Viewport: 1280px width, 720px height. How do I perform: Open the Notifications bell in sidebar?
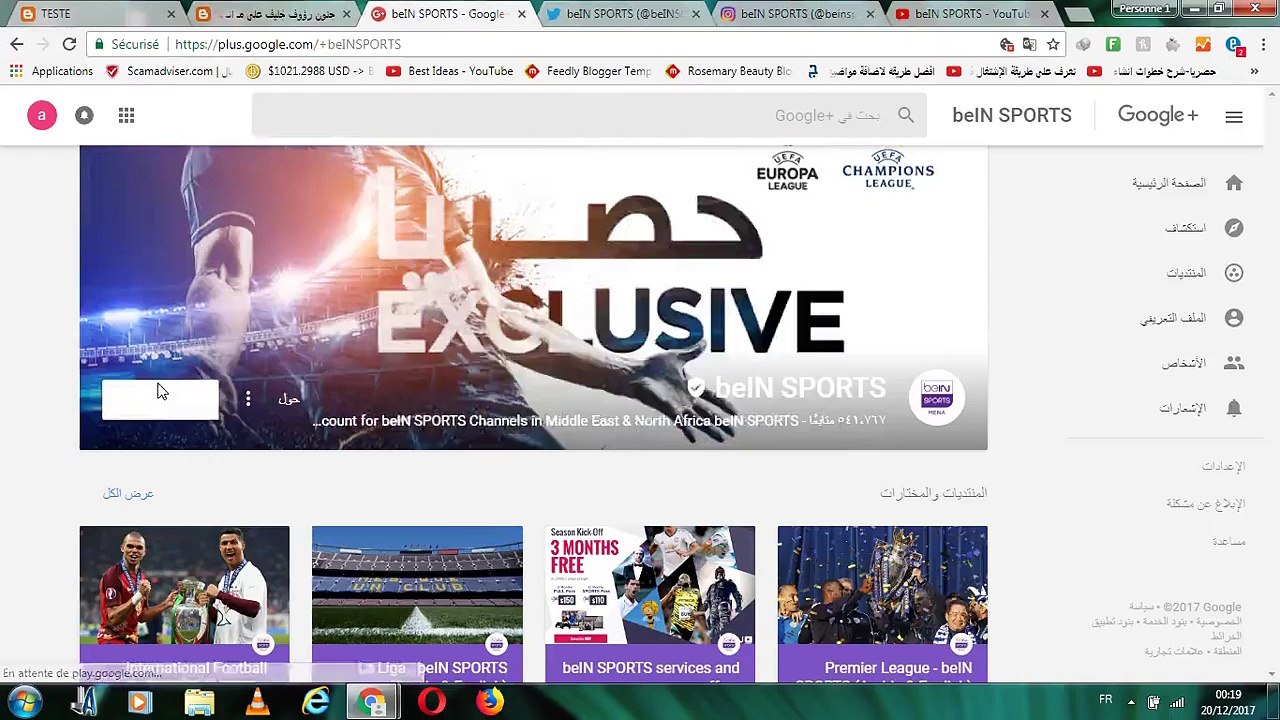coord(1234,408)
